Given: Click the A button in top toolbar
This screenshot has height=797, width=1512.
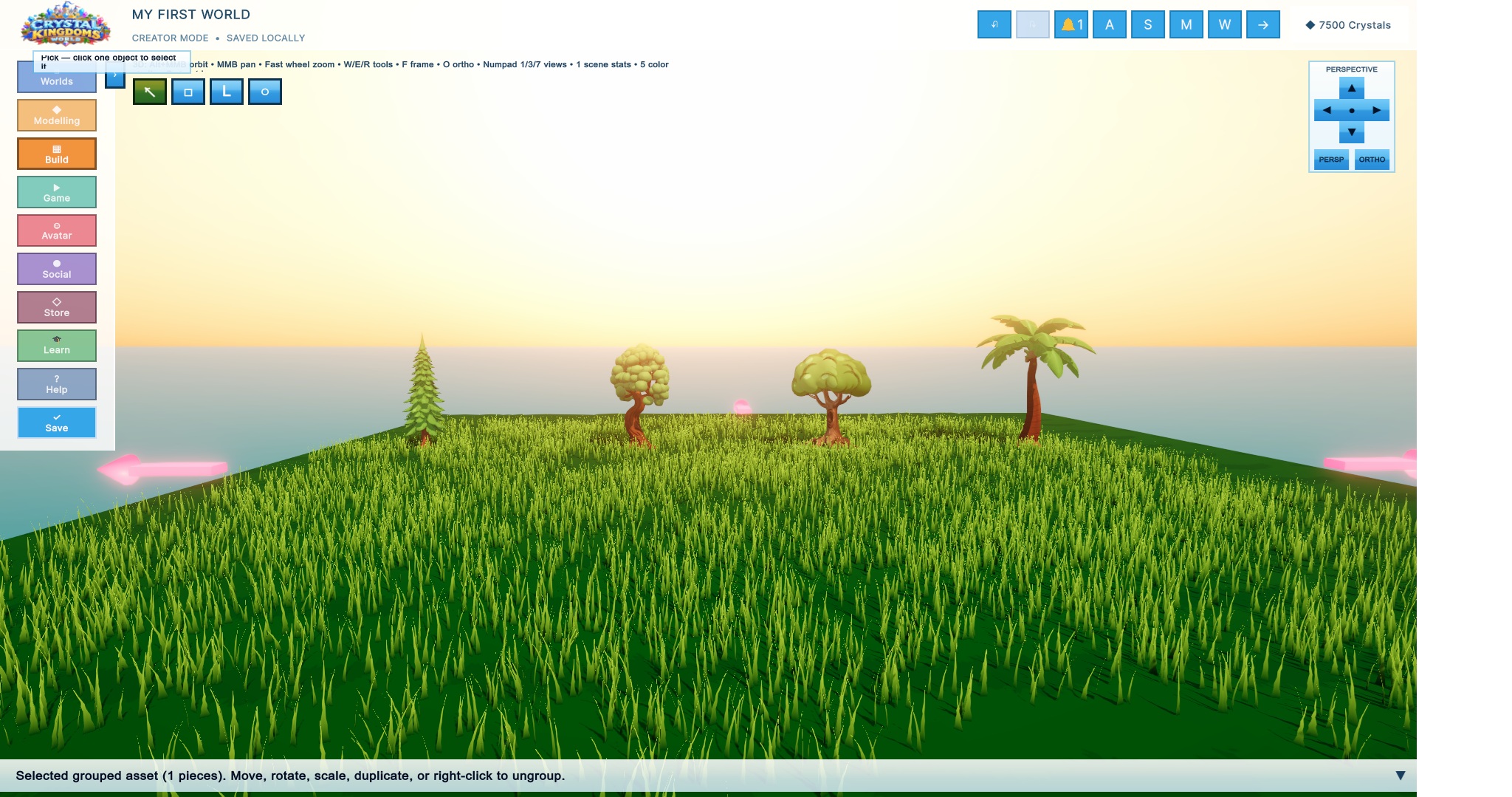Looking at the screenshot, I should 1110,24.
